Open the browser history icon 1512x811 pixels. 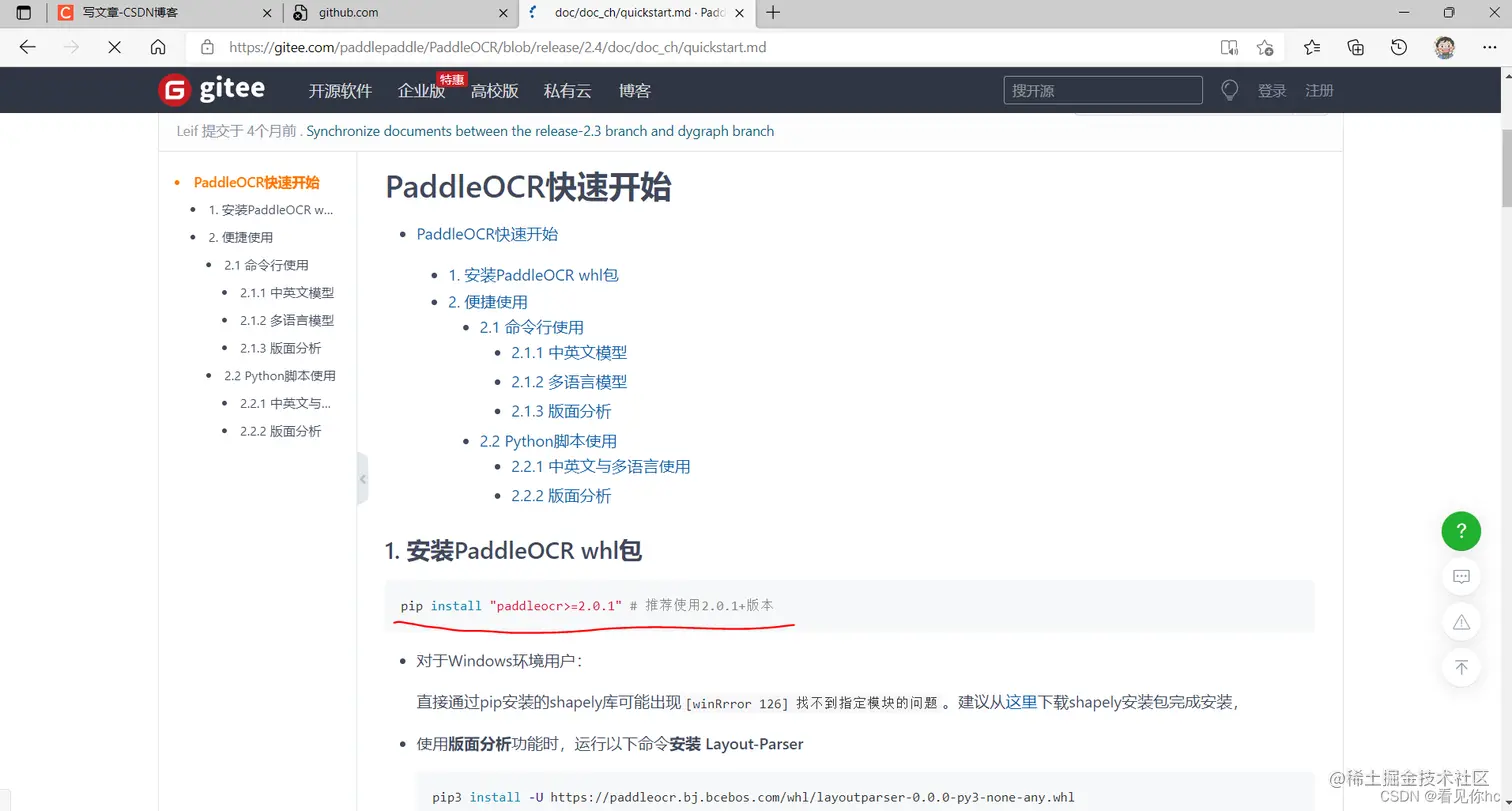1399,47
